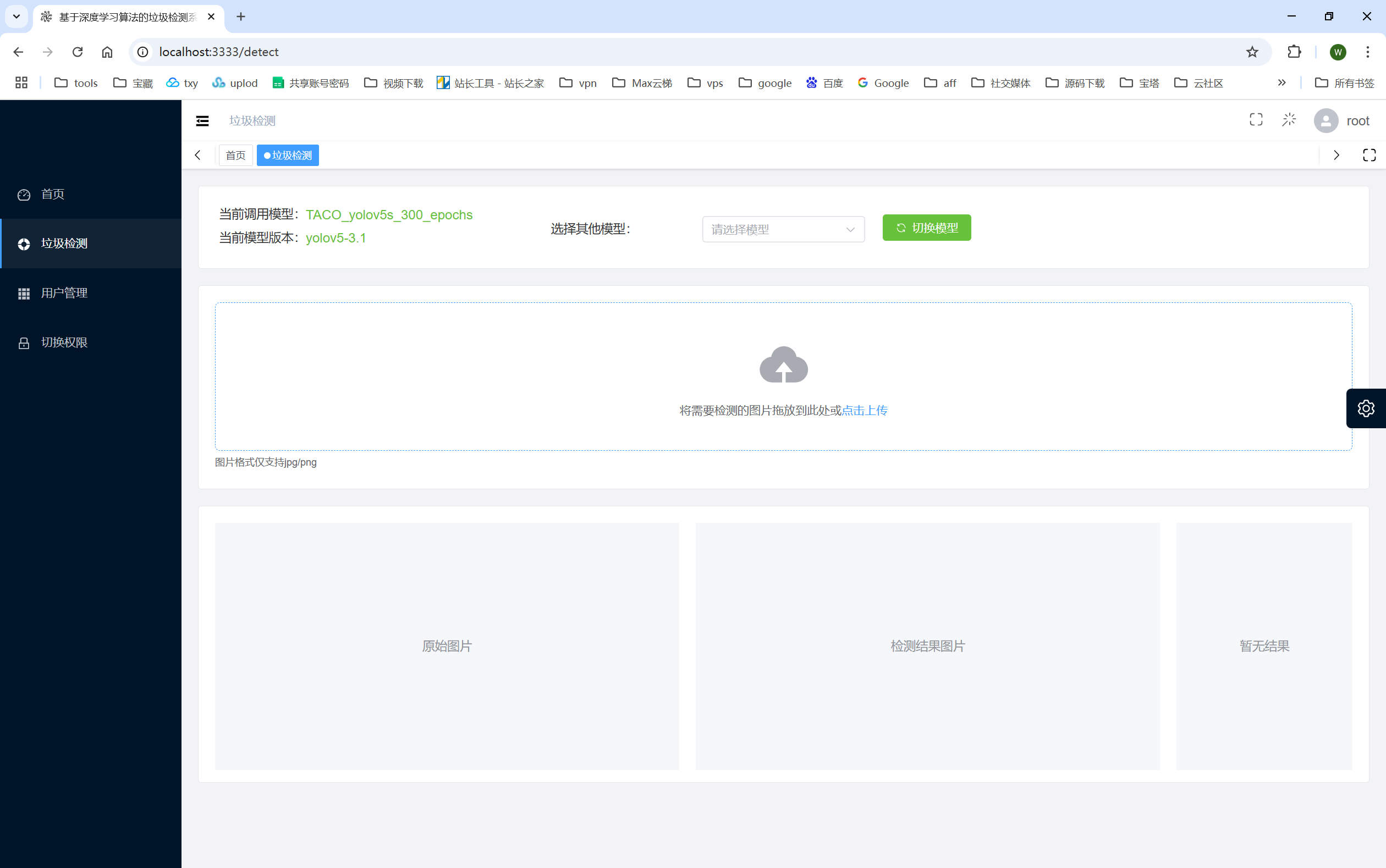This screenshot has width=1386, height=868.
Task: Click the 图片格式仅支持jpg/png hint
Action: pyautogui.click(x=266, y=462)
